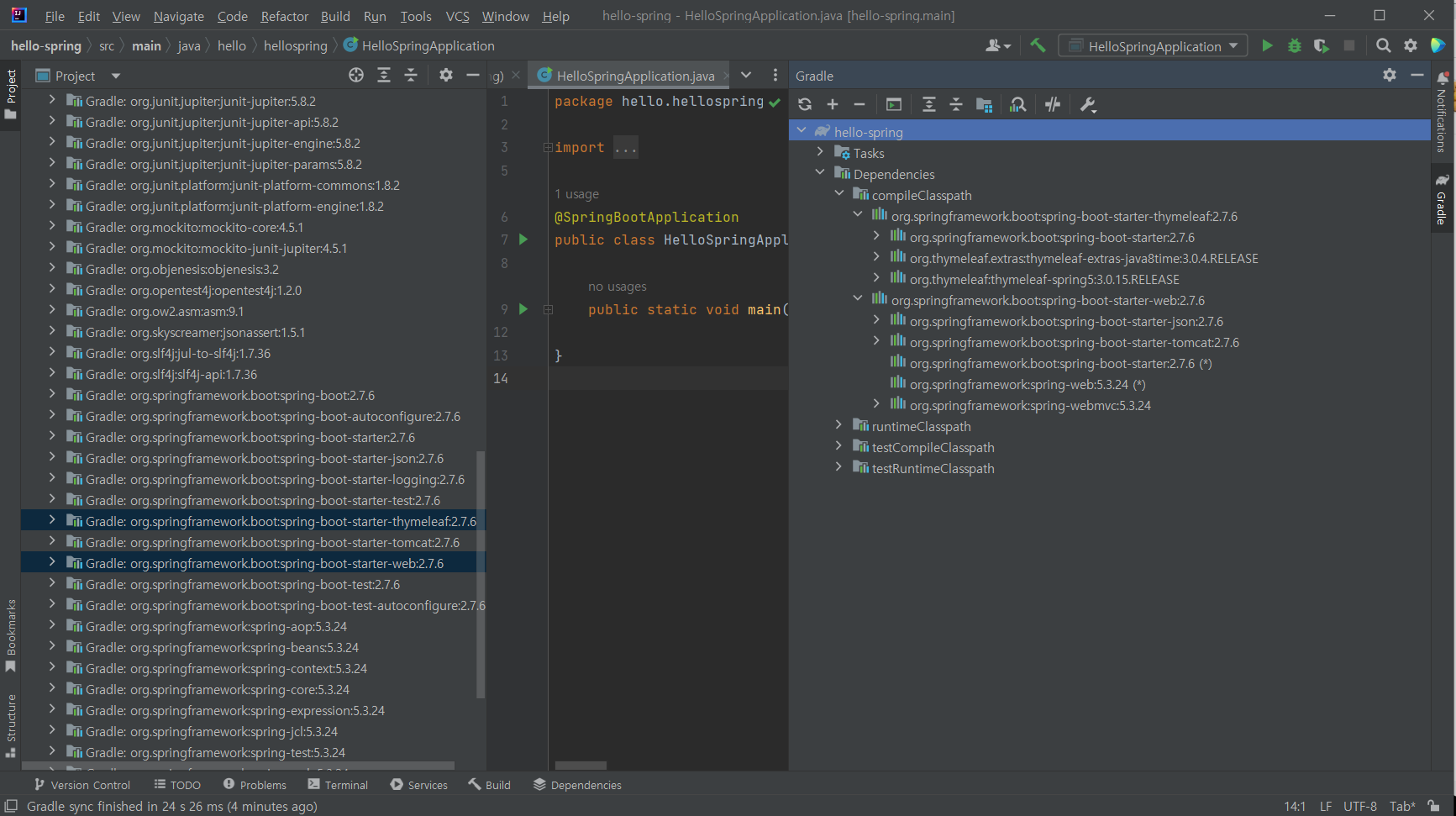Click Select Opened File target icon
This screenshot has height=816, width=1456.
(356, 76)
